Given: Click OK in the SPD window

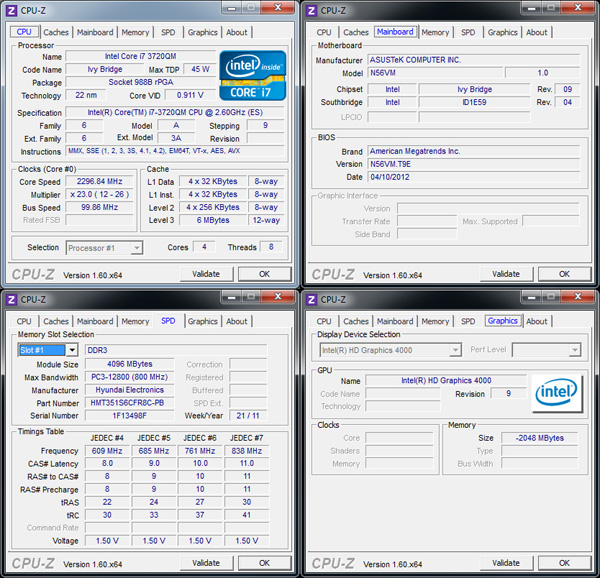Looking at the screenshot, I should 264,563.
